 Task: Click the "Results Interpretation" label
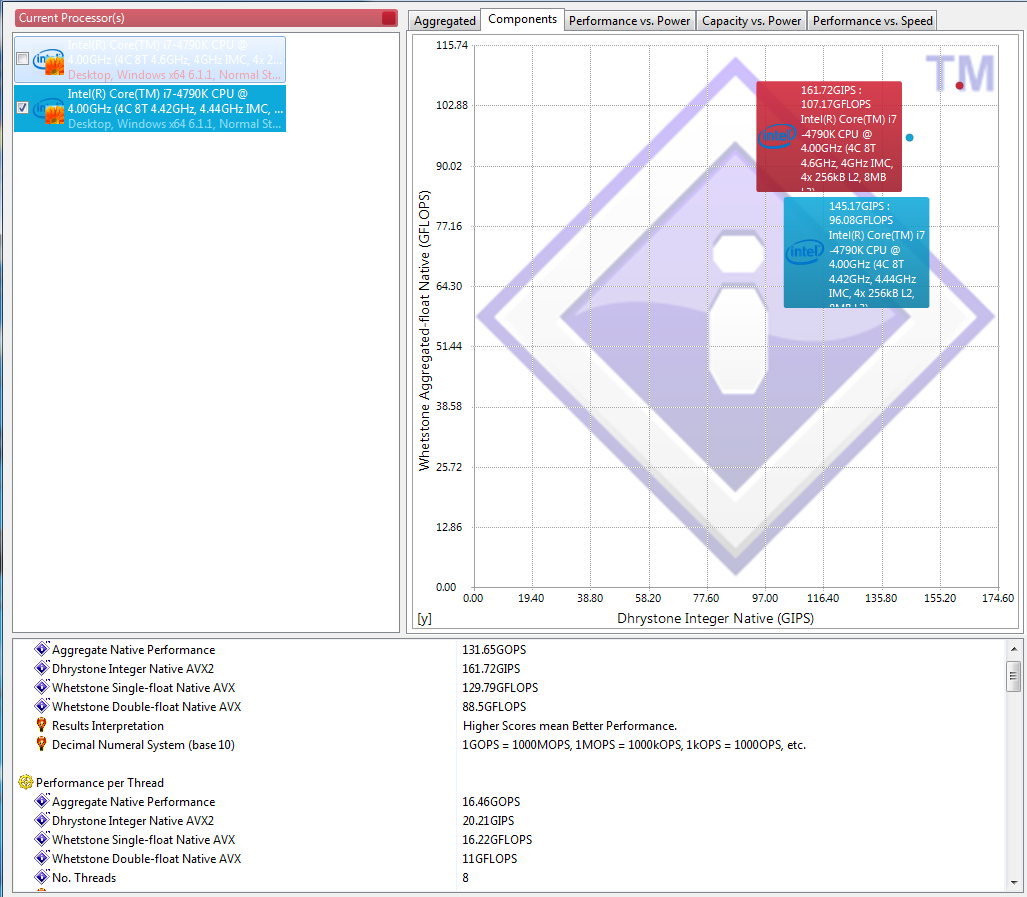coord(108,725)
